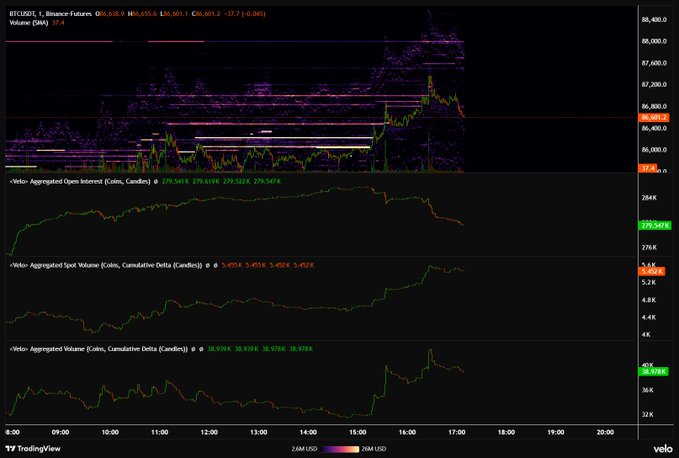
Task: Select the BTCUSDT, 1, Binance Futures symbol title
Action: click(x=50, y=14)
